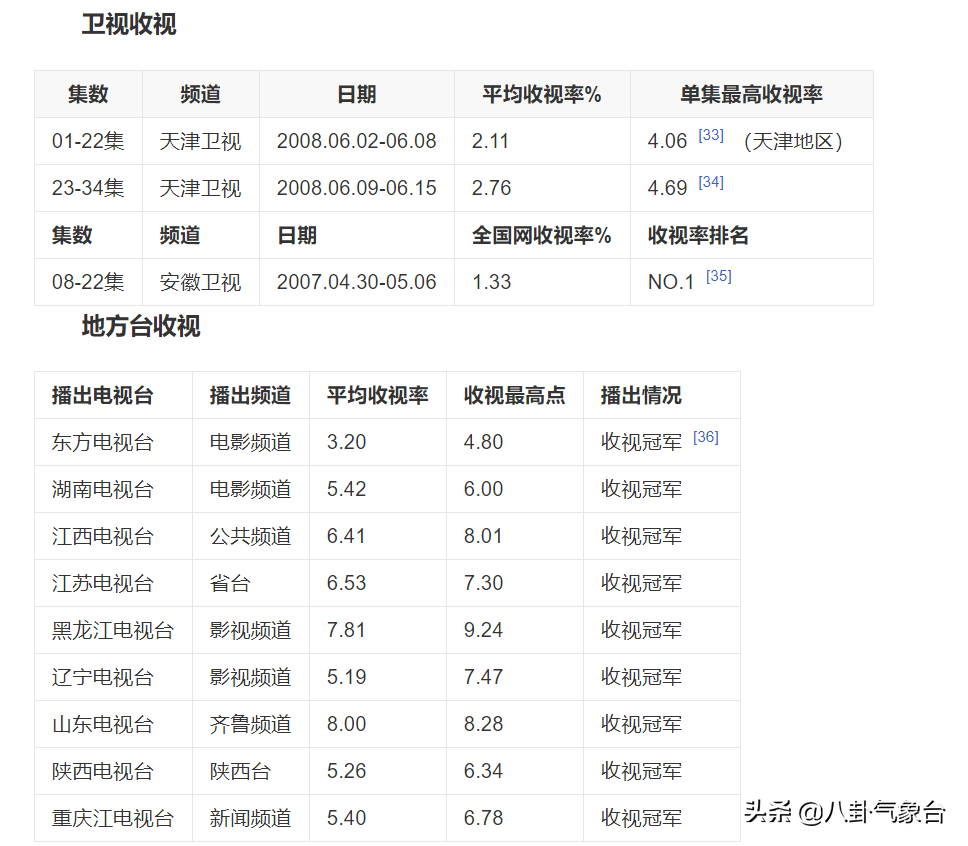Viewport: 968px width, 846px height.
Task: Click the 安徽卫视 channel cell
Action: click(200, 283)
